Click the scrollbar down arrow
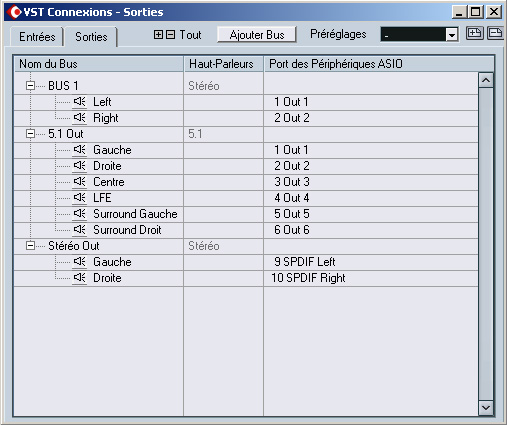Image resolution: width=507 pixels, height=426 pixels. pyautogui.click(x=486, y=408)
